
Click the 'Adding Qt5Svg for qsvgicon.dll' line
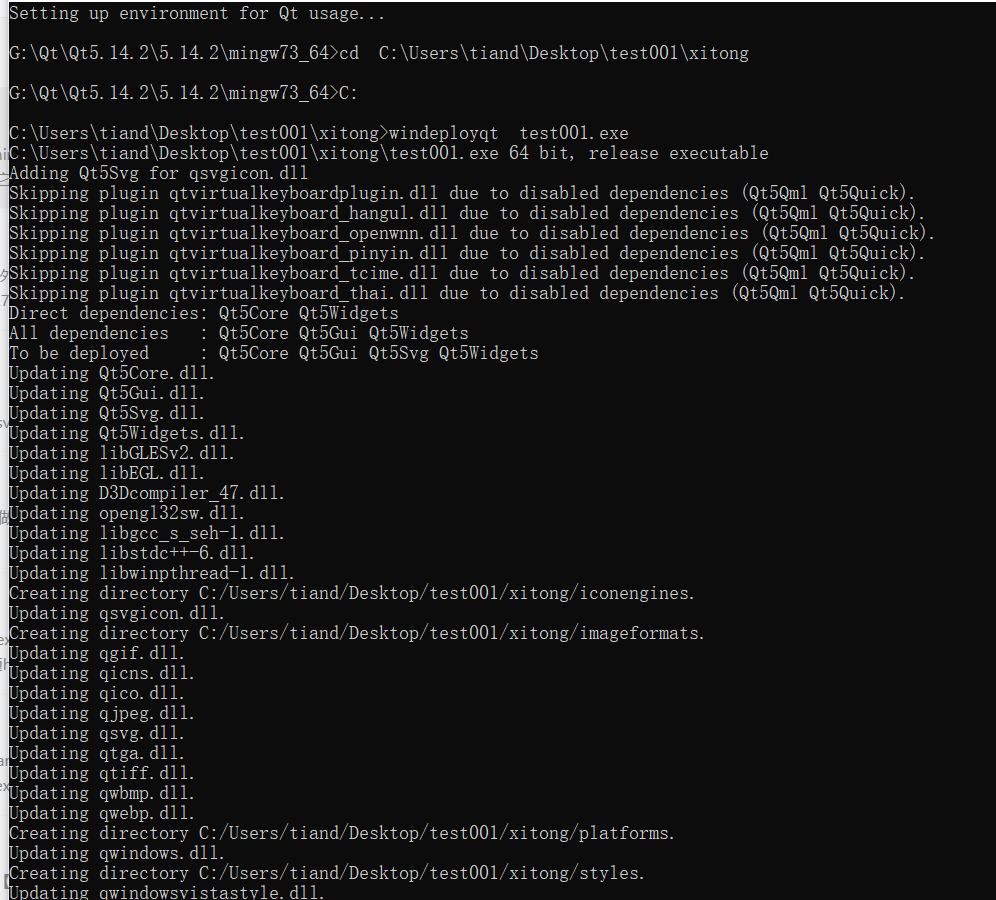click(x=158, y=173)
